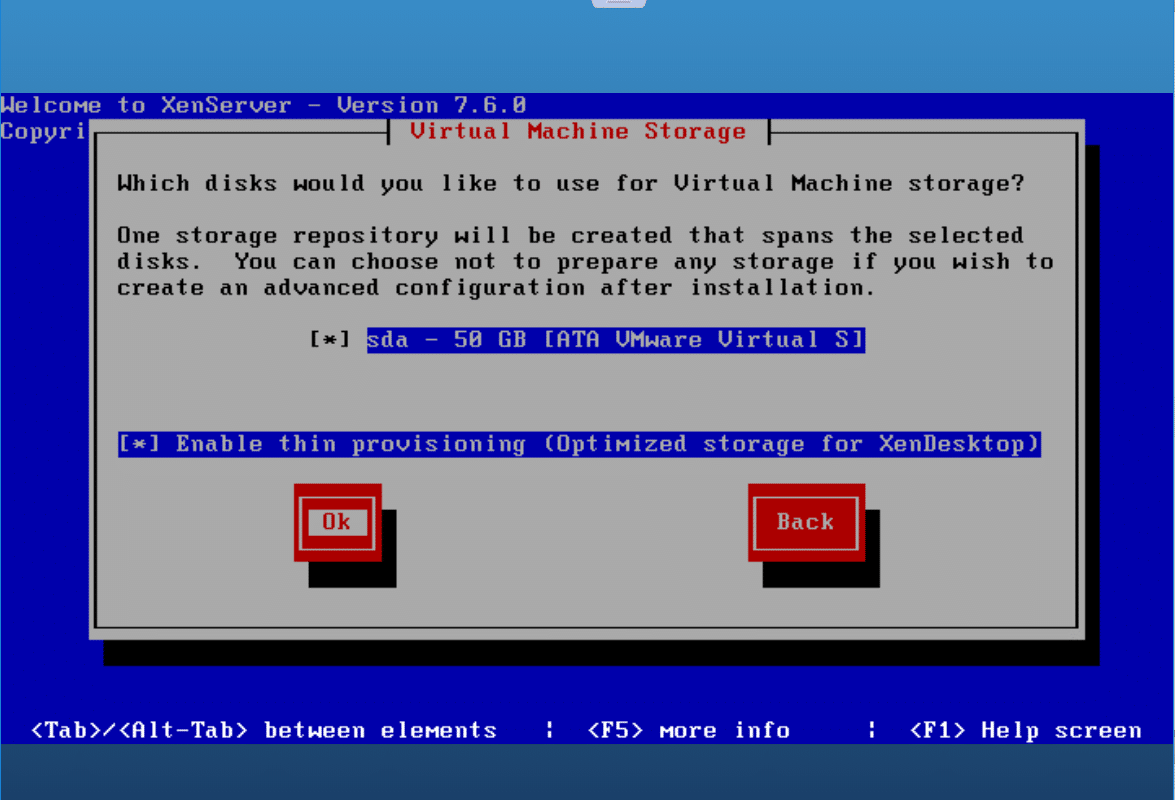Click the Tab/Alt-Tab between elements hint
The image size is (1175, 800).
click(264, 730)
